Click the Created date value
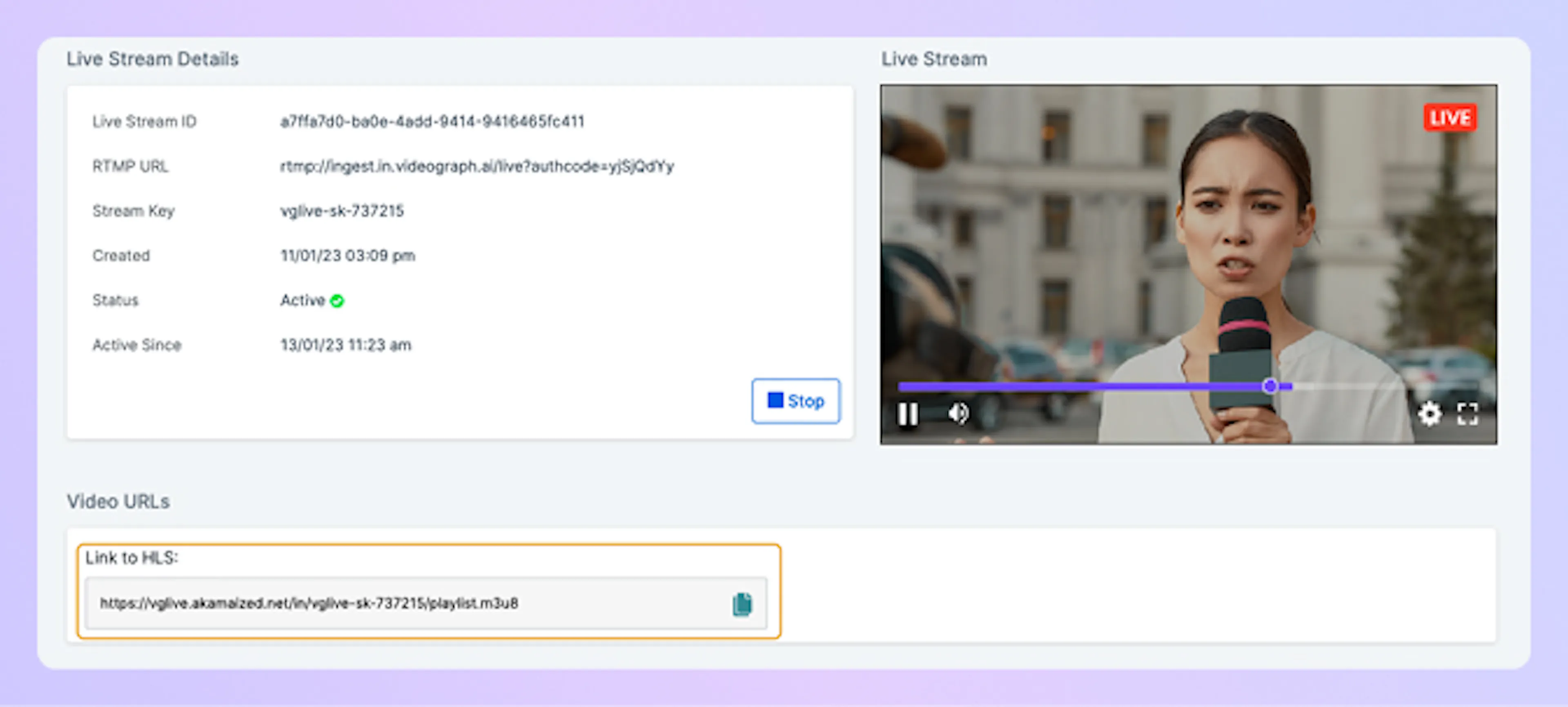This screenshot has height=707, width=1568. pyautogui.click(x=347, y=256)
